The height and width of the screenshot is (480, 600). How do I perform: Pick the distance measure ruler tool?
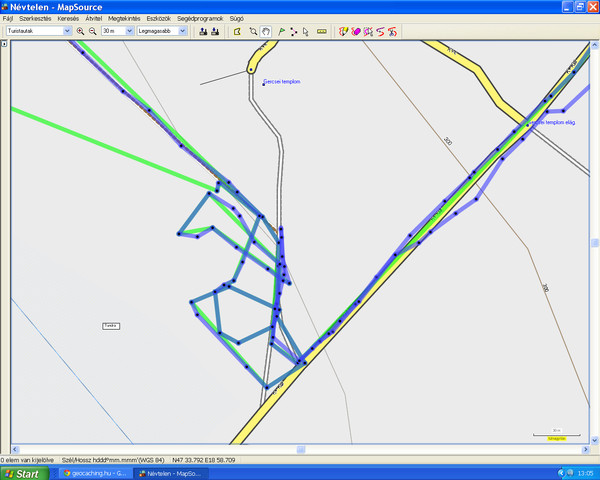point(322,31)
